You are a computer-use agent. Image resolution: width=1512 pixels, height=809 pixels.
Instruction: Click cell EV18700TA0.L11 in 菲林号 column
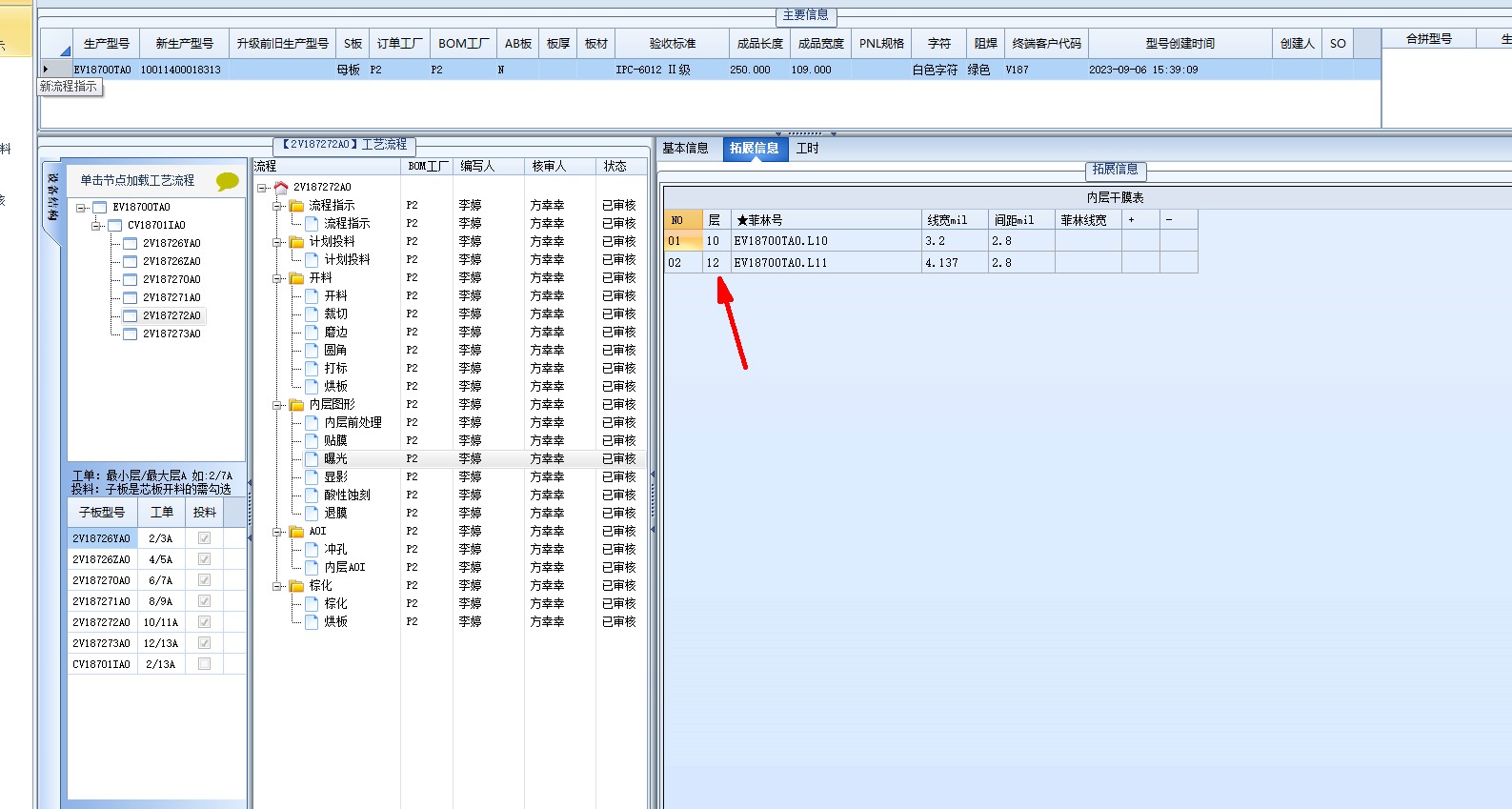[825, 262]
